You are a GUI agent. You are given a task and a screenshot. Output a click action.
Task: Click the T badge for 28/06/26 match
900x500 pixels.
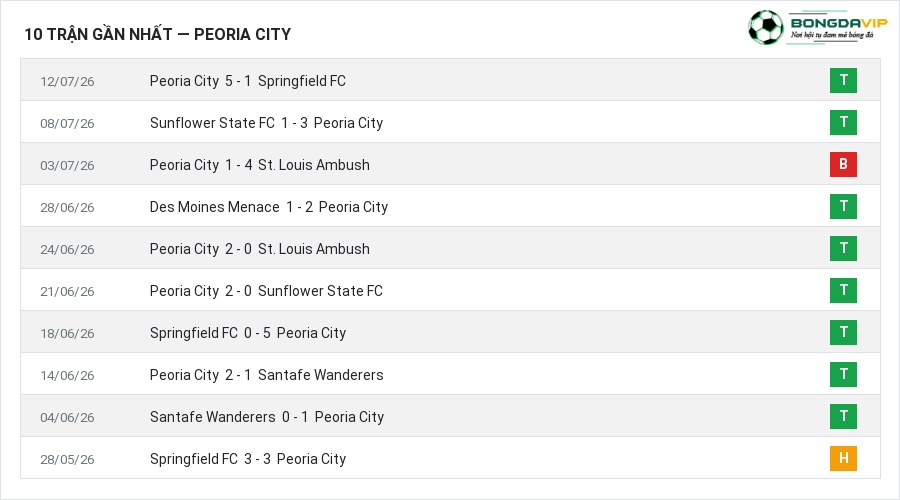click(843, 206)
